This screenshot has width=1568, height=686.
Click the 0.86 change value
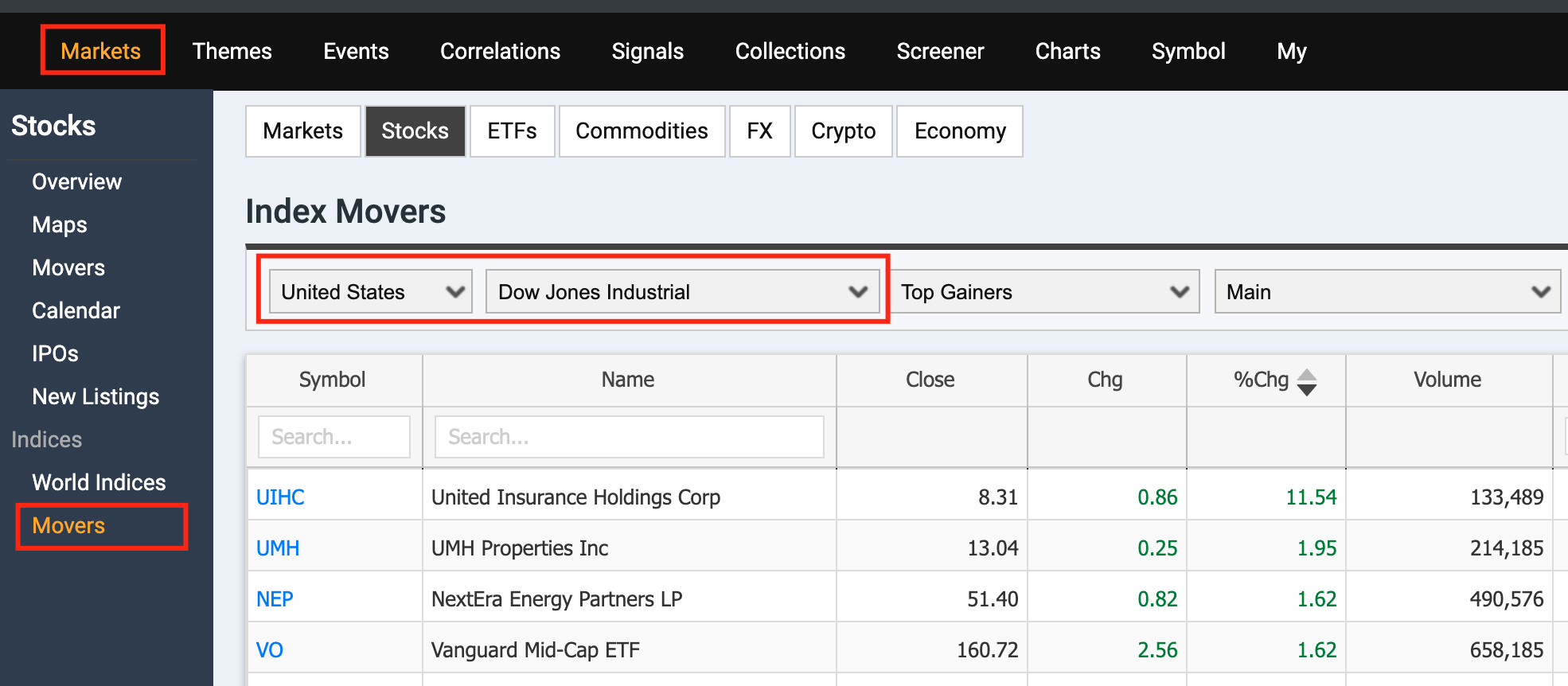[1157, 497]
